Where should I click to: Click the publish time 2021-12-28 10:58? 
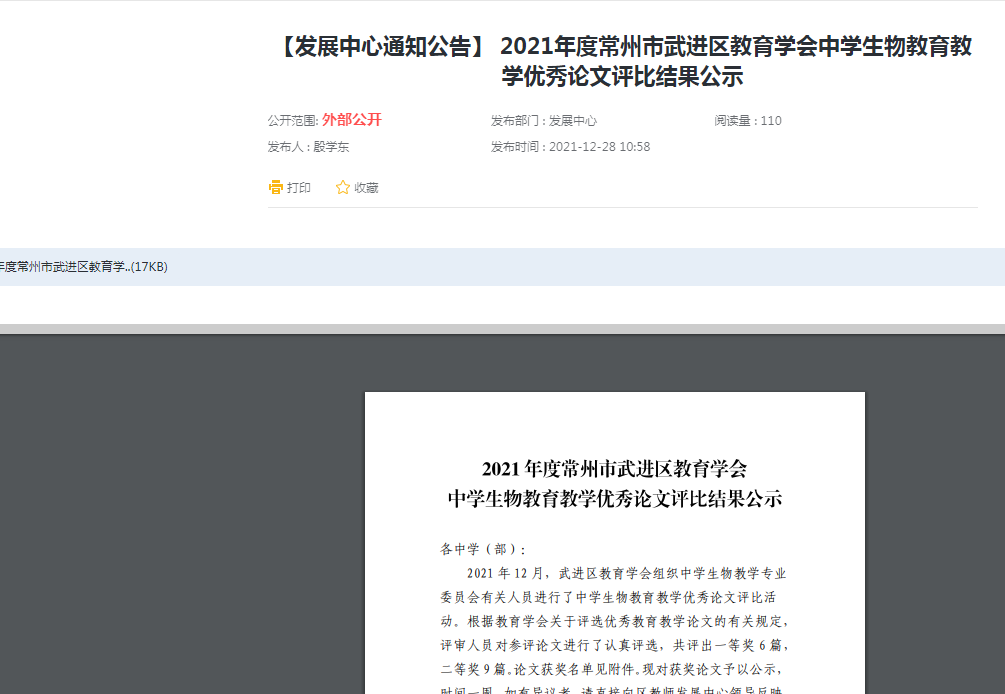[599, 147]
